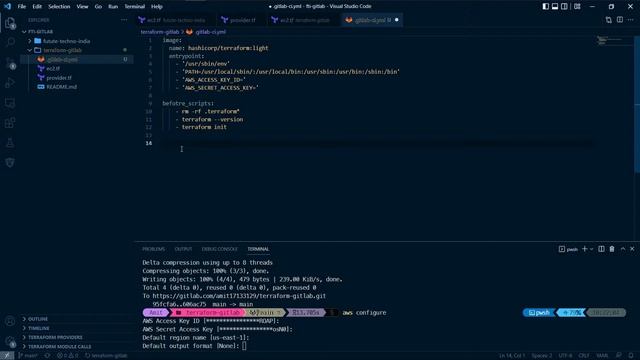Click the remote window indicator in status bar

(7, 356)
